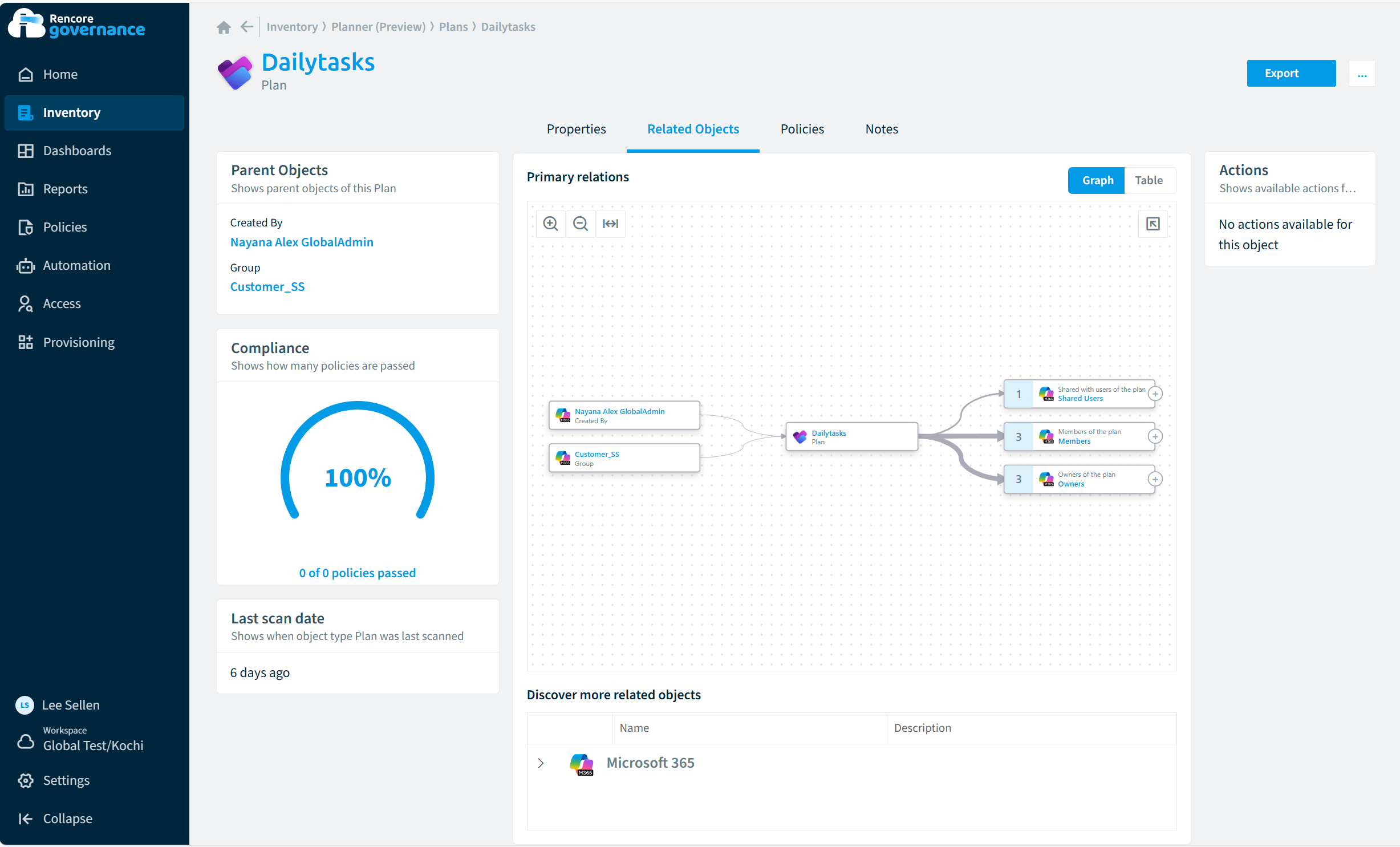Zoom into the relations graph
Viewport: 1400px width, 847px height.
(x=550, y=224)
